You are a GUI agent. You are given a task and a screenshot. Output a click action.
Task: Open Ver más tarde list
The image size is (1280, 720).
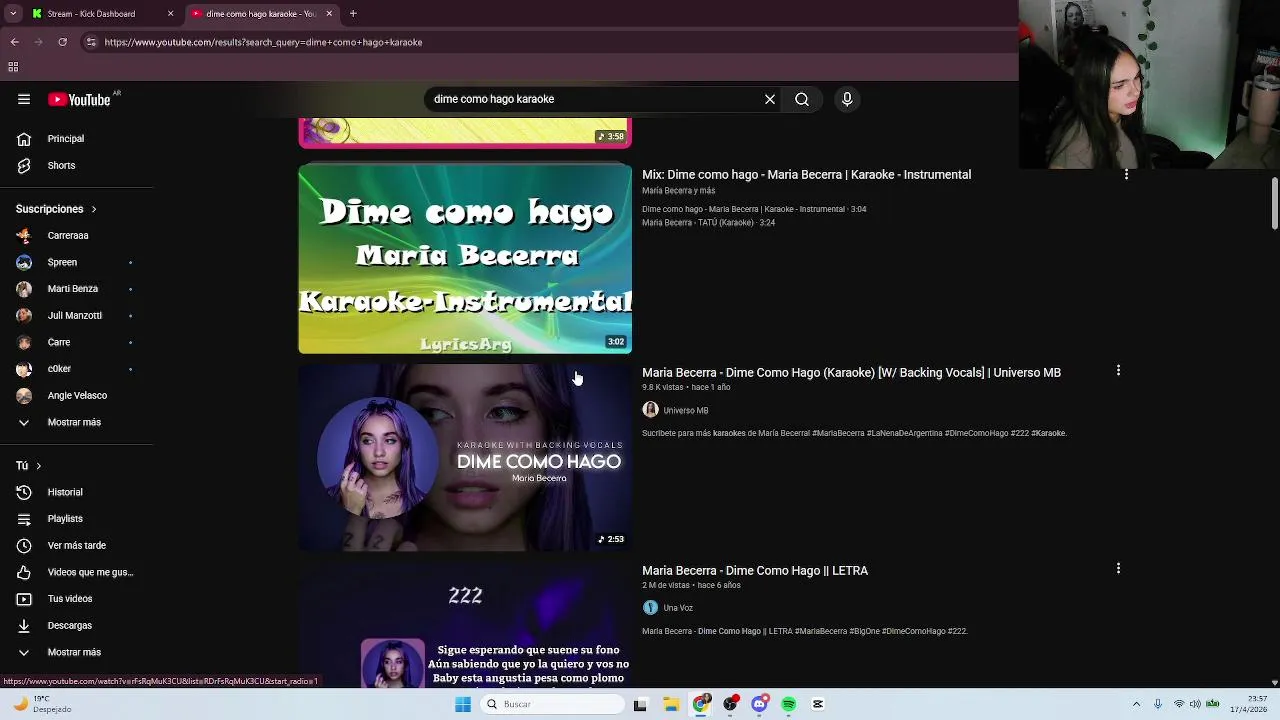(76, 545)
